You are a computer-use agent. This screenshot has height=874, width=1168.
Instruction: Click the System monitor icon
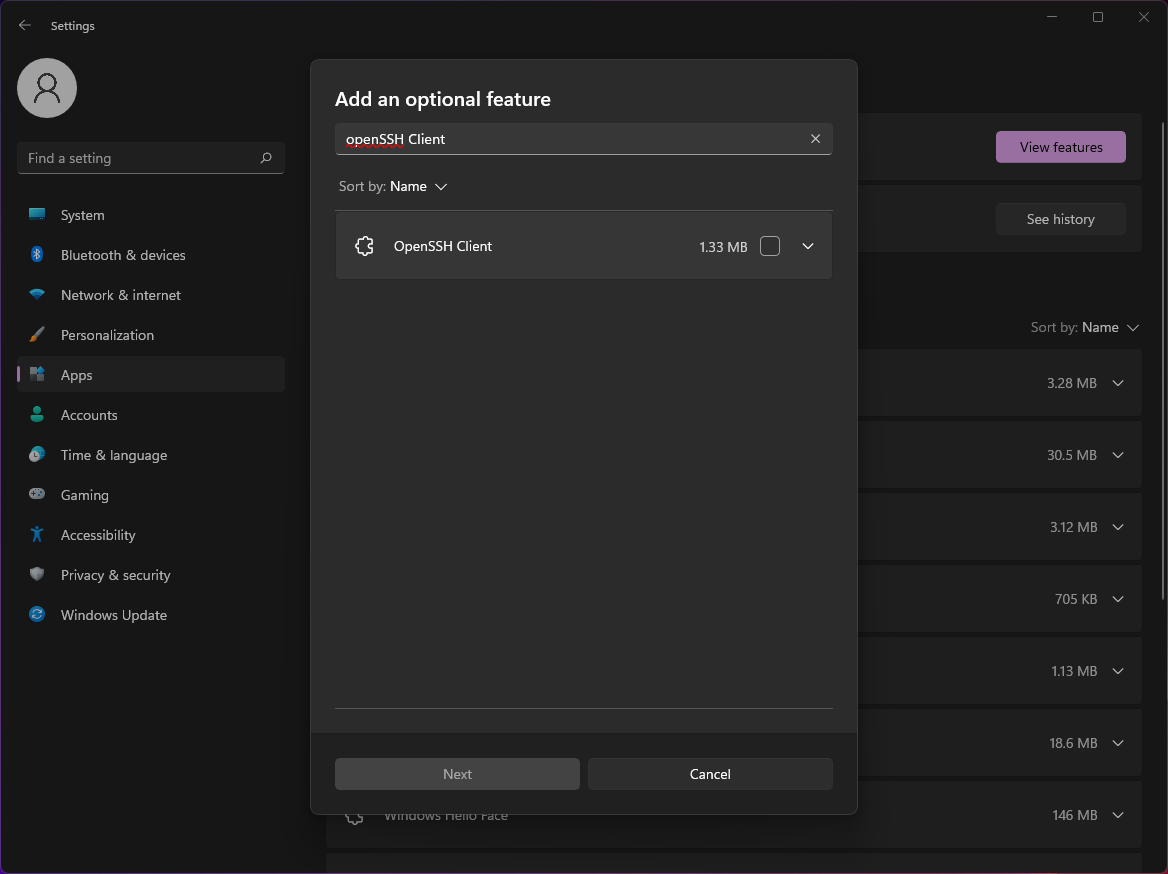click(36, 215)
